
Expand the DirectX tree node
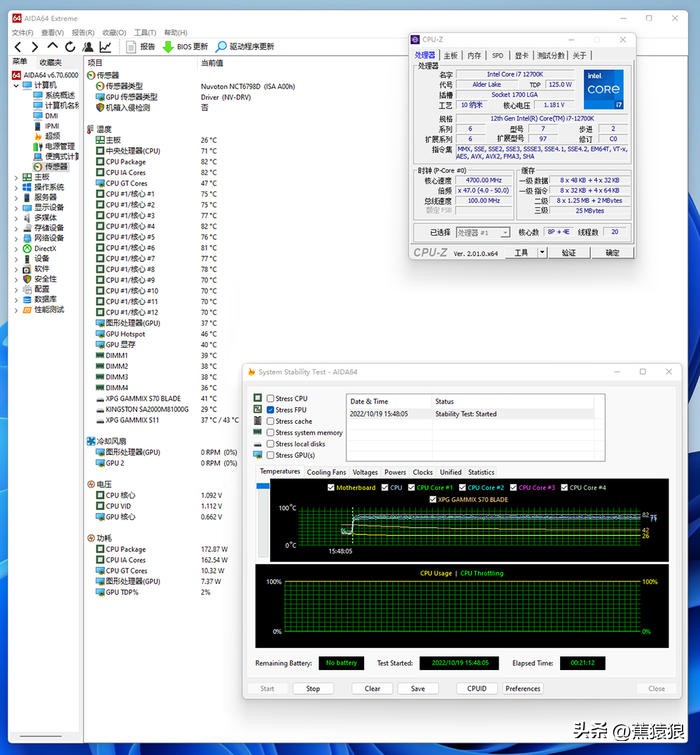coord(16,249)
